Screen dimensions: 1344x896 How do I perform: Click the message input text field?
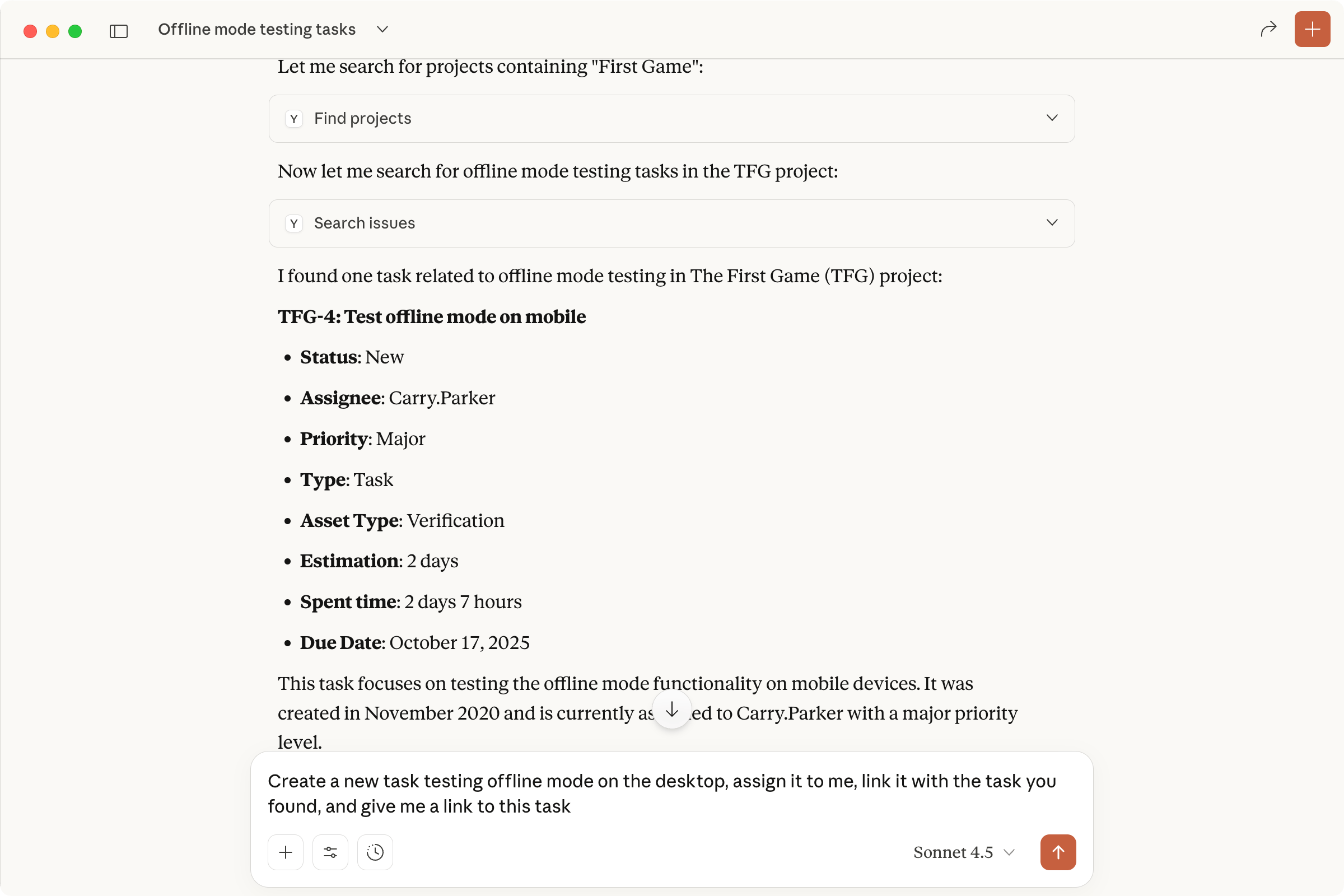point(663,793)
